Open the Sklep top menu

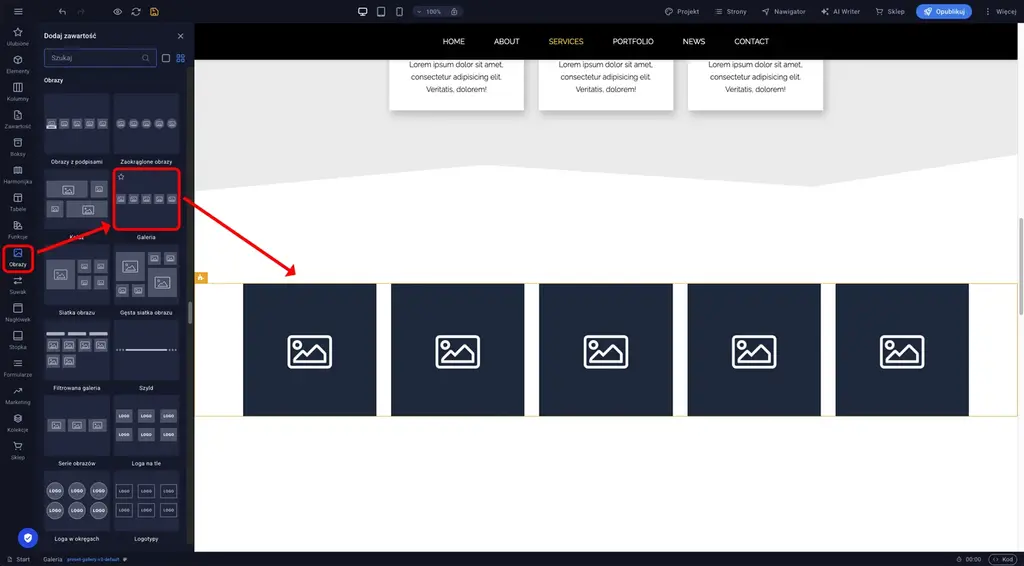(x=889, y=12)
